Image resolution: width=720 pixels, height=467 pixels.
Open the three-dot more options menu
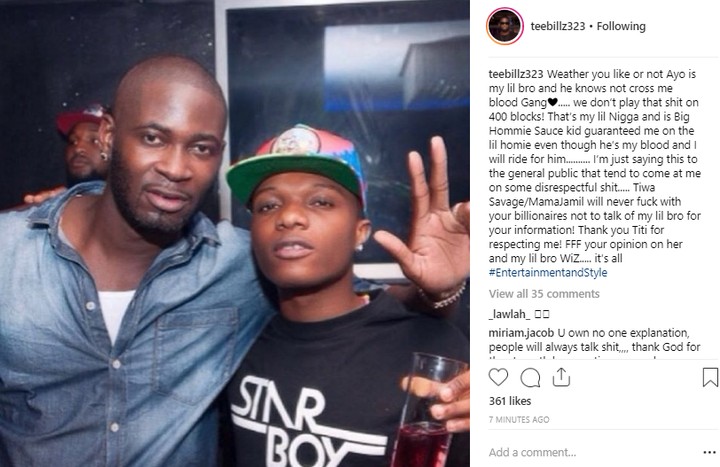coord(709,453)
